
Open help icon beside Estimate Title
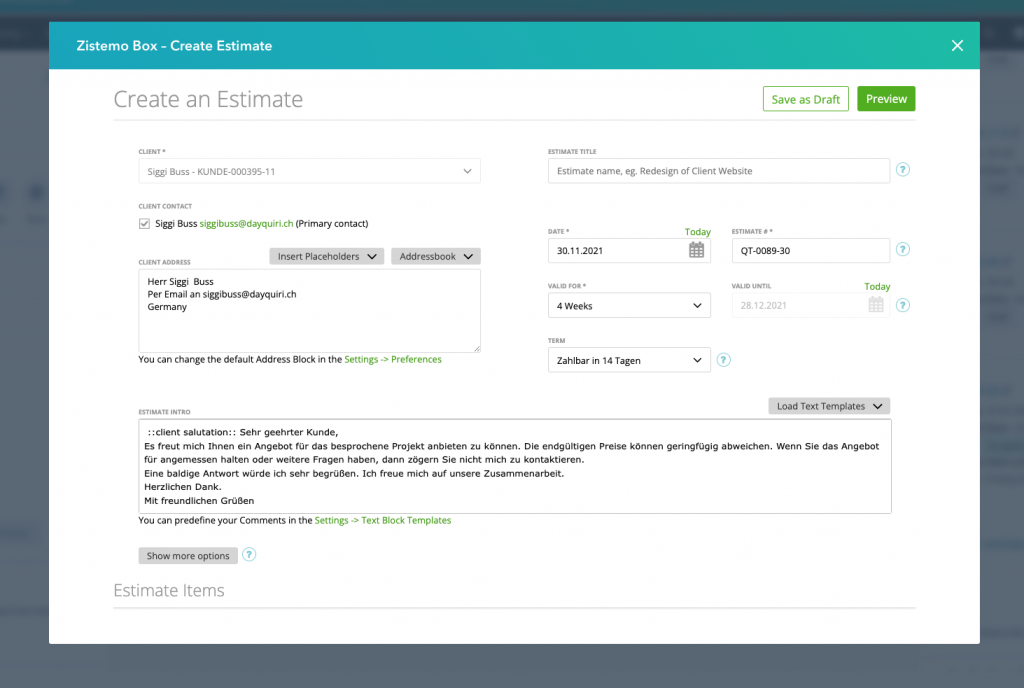(x=903, y=170)
